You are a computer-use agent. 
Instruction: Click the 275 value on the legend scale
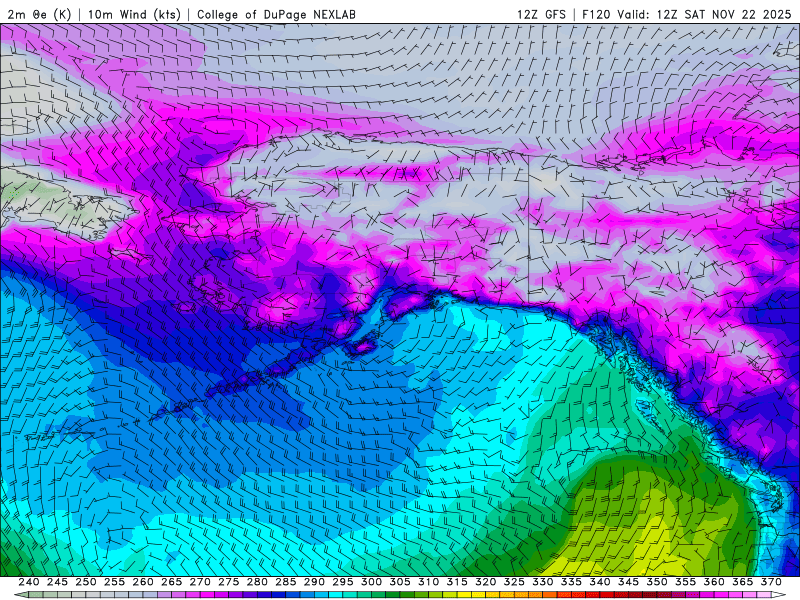point(229,582)
